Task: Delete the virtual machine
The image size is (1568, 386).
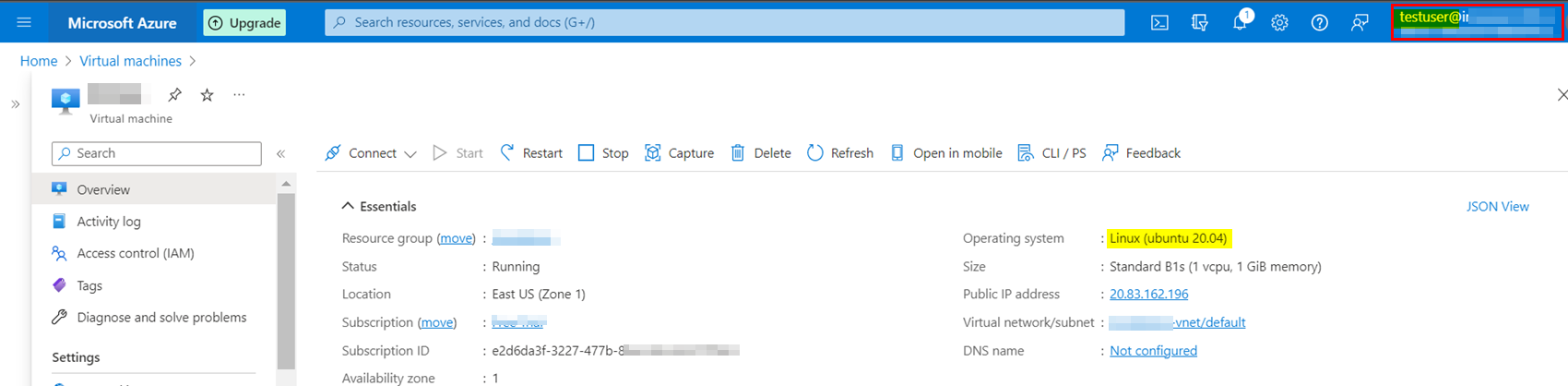Action: (761, 153)
